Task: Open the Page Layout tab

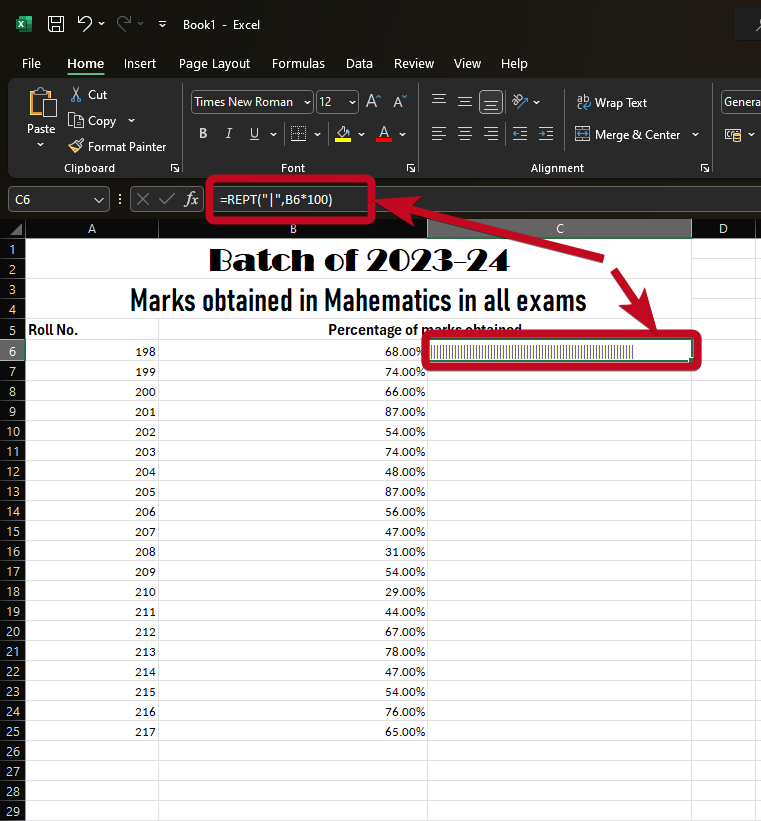Action: click(x=214, y=63)
